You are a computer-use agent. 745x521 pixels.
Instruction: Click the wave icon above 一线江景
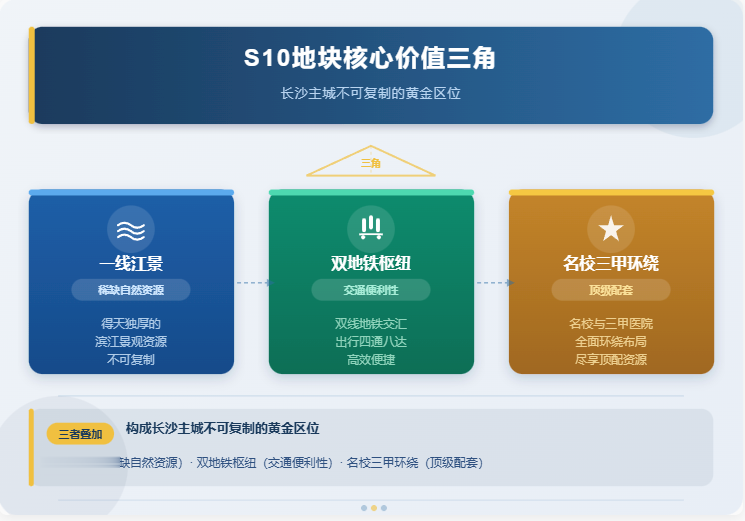(x=131, y=229)
